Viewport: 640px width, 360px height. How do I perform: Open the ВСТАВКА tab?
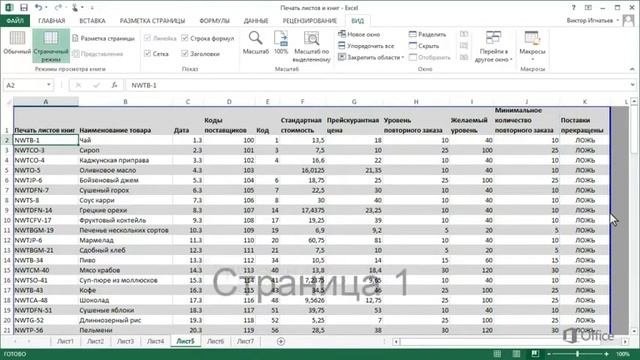pyautogui.click(x=92, y=21)
